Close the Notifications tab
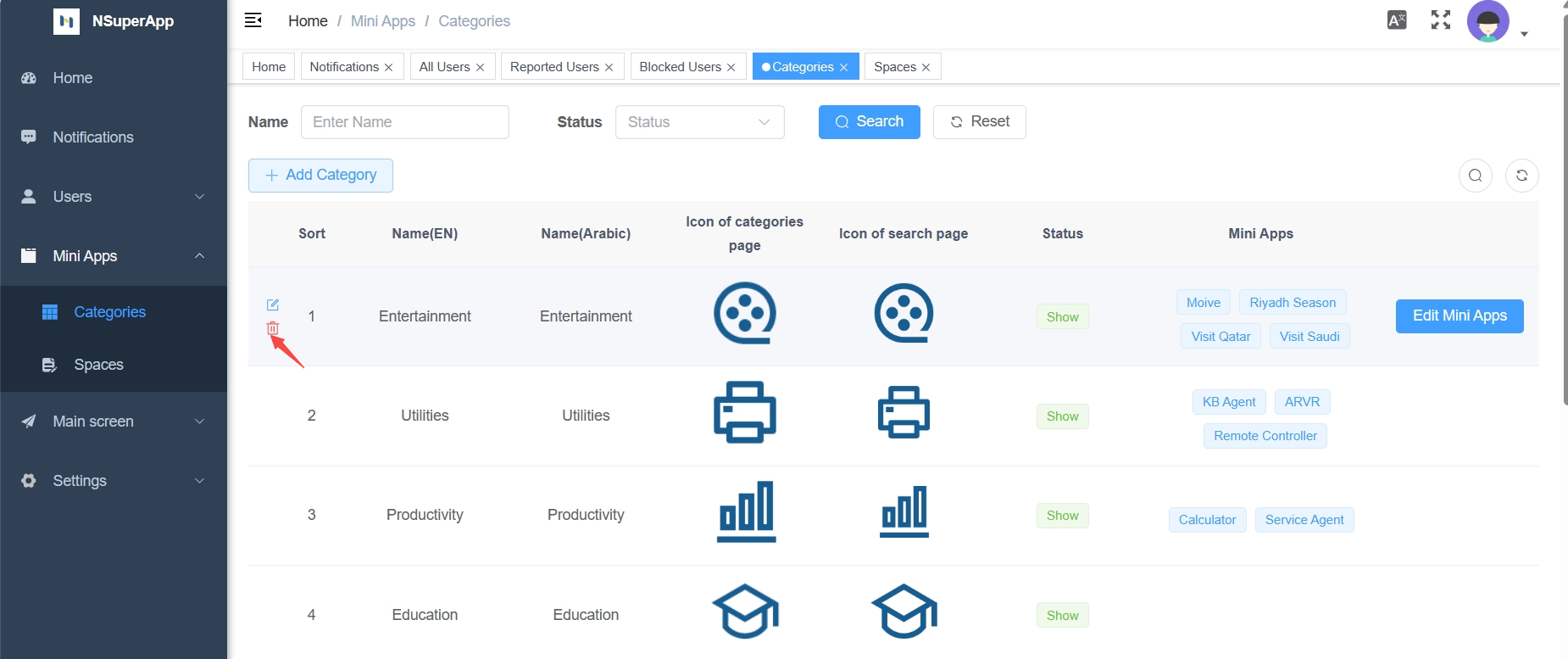This screenshot has width=1568, height=659. (x=389, y=68)
